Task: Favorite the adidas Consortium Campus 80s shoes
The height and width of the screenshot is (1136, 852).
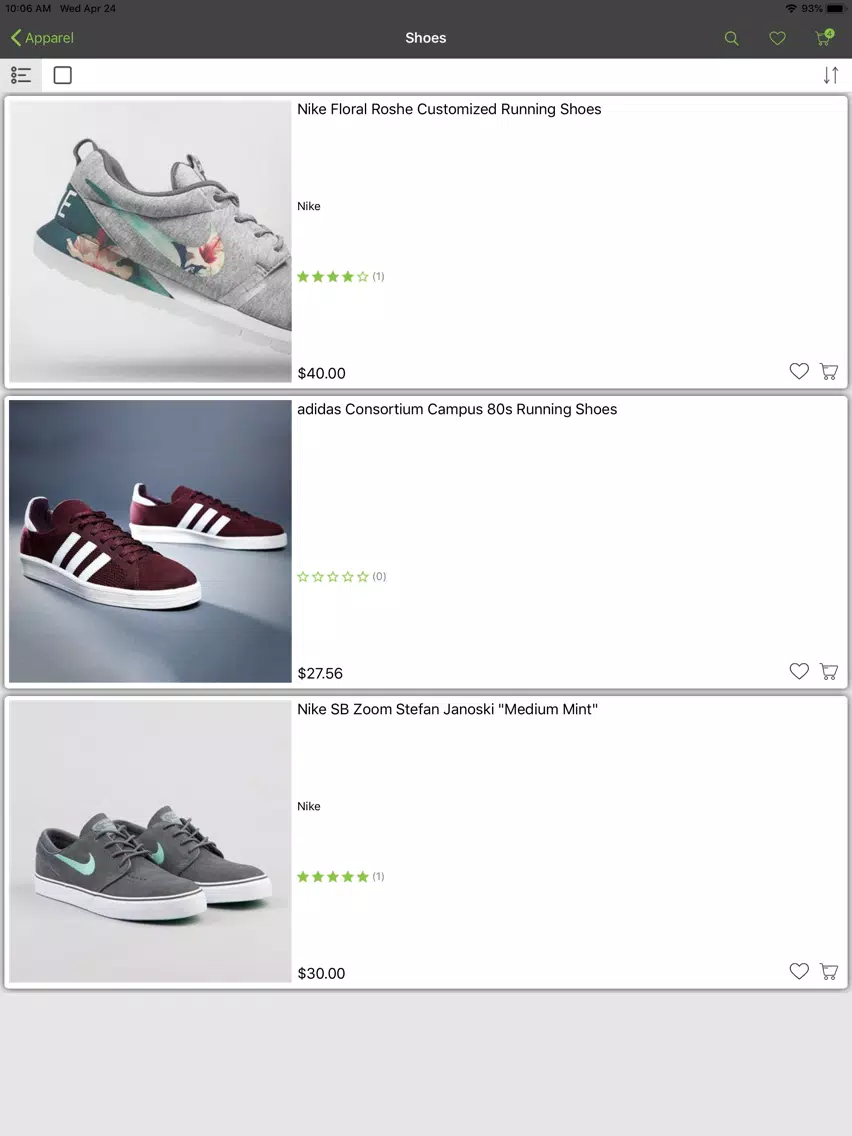Action: click(x=798, y=671)
